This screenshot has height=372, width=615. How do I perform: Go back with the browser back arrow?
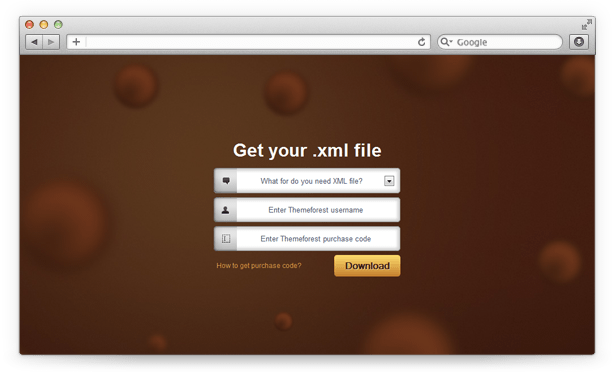tap(35, 42)
